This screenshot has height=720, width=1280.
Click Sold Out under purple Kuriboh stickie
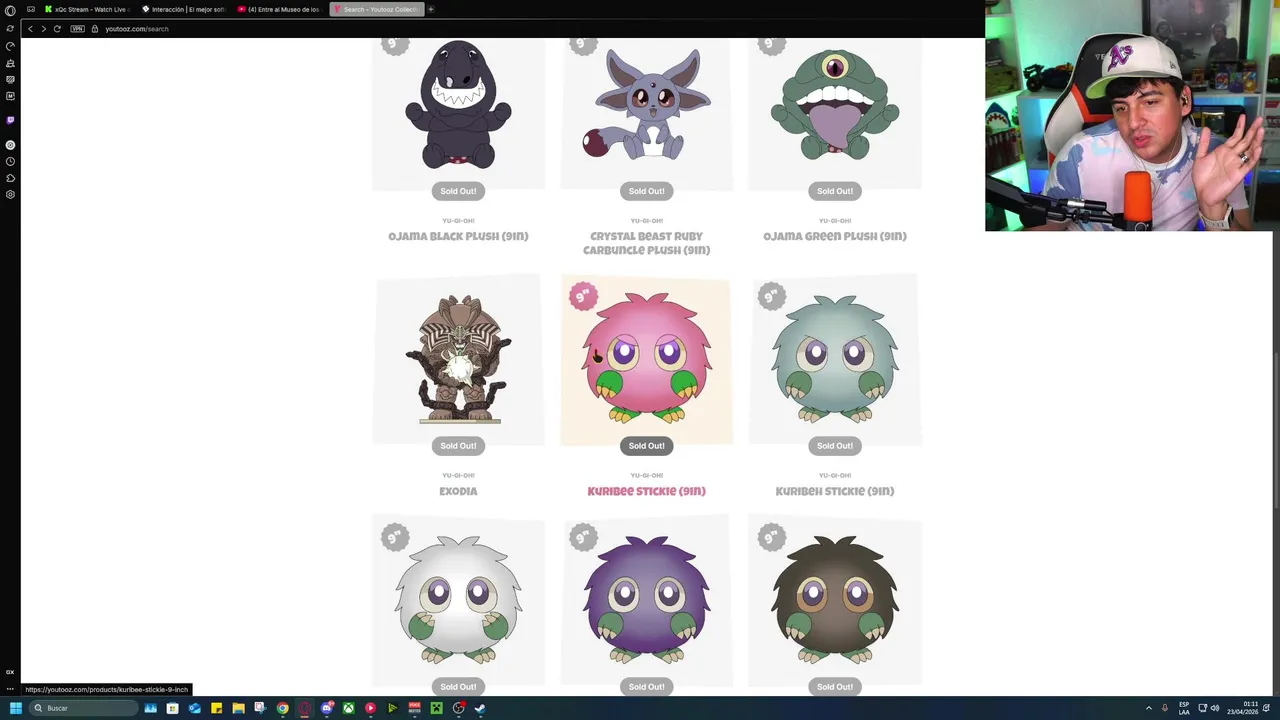coord(646,687)
